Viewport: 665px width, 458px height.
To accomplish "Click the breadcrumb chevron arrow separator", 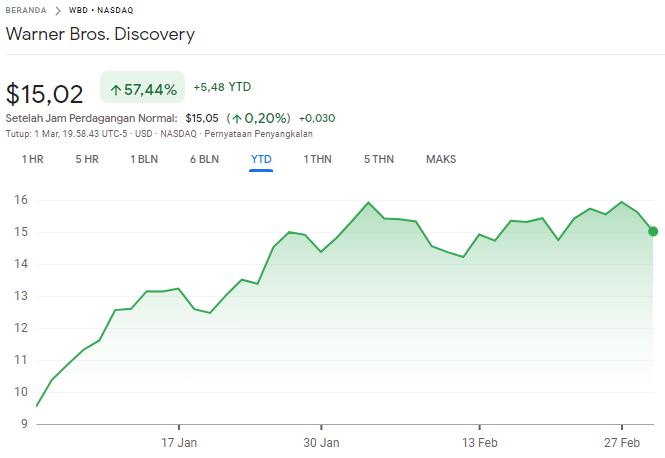I will click(x=58, y=11).
